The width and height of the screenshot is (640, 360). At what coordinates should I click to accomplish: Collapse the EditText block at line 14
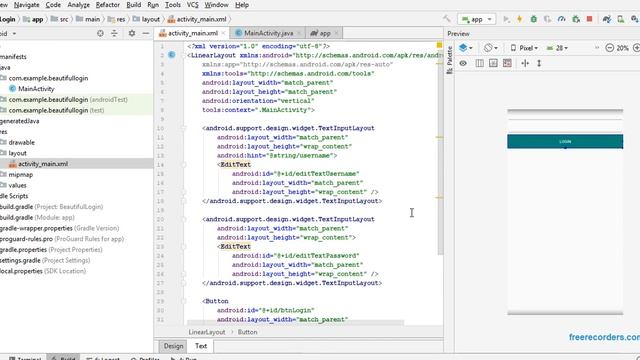coord(184,164)
